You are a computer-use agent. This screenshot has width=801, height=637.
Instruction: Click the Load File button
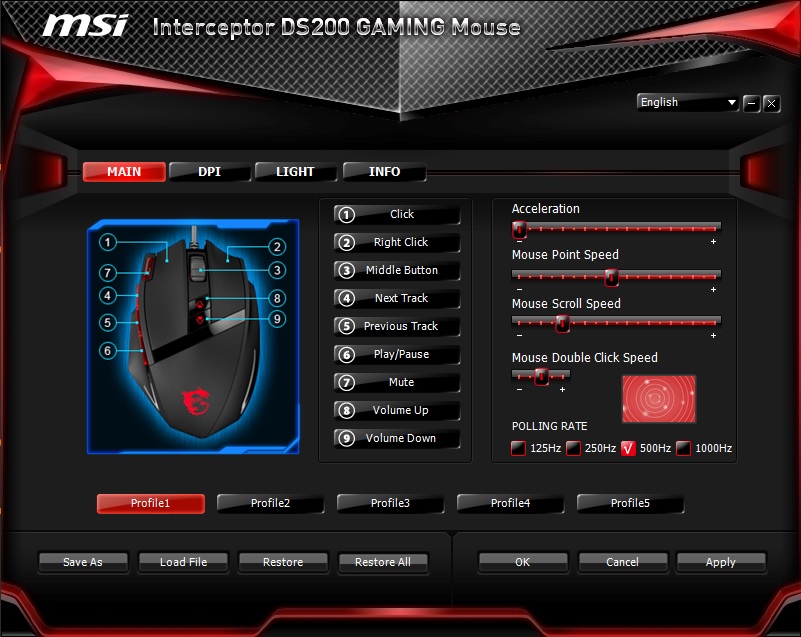[183, 562]
